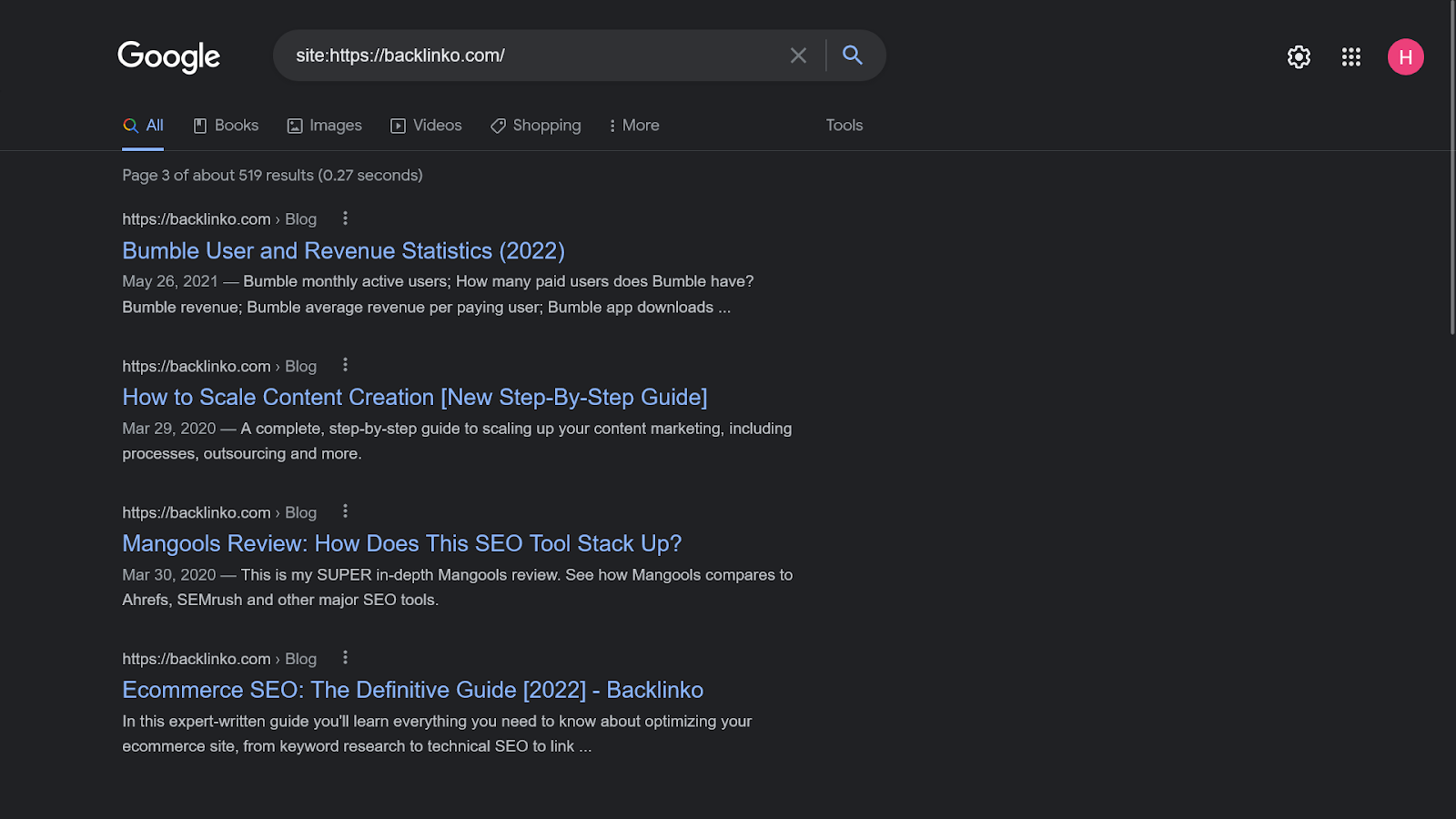Open the three-dot menu for the Scale Content result

pos(345,365)
